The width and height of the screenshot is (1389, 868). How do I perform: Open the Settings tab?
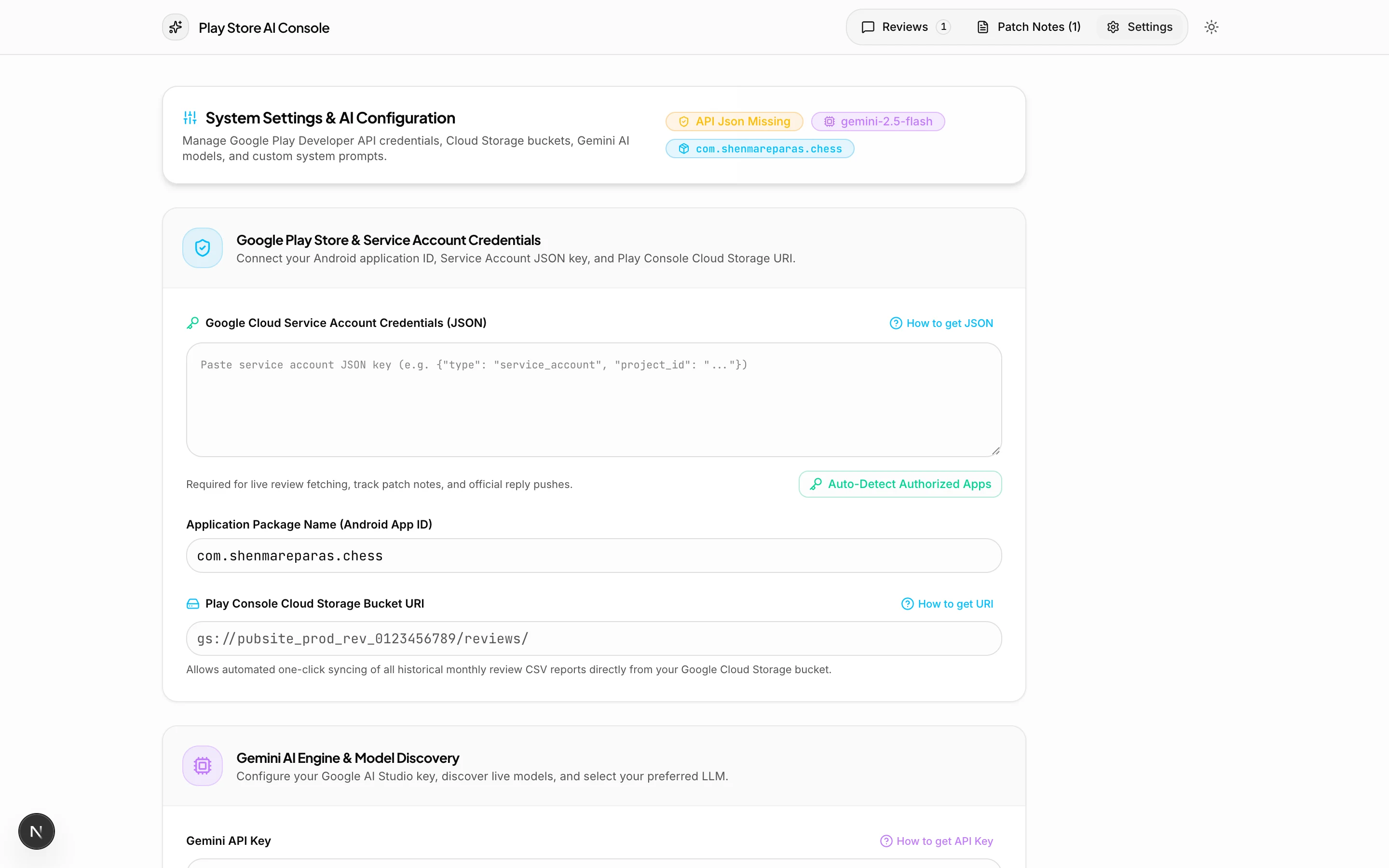pyautogui.click(x=1139, y=27)
